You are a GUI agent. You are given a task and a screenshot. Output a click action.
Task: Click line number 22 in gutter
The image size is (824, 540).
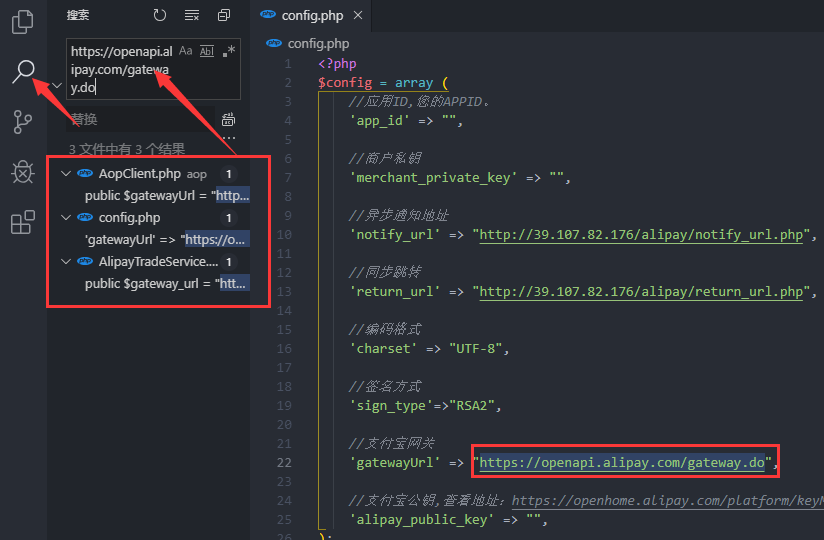tap(284, 463)
